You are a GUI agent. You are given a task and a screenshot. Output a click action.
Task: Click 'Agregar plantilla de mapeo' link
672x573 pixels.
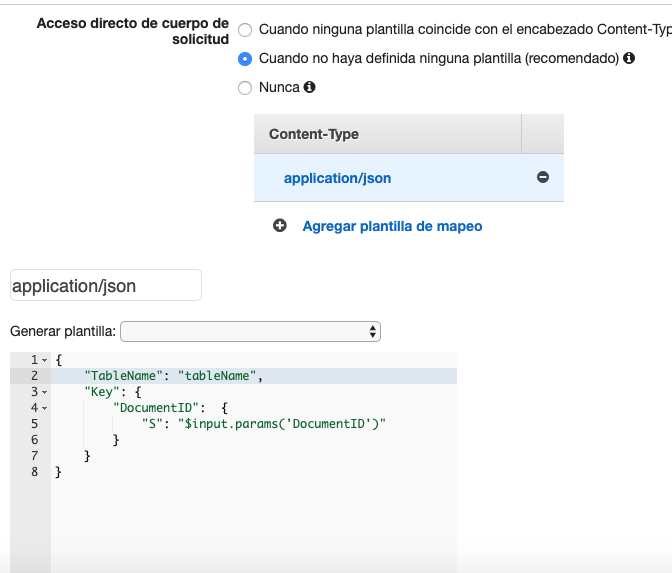pos(392,226)
